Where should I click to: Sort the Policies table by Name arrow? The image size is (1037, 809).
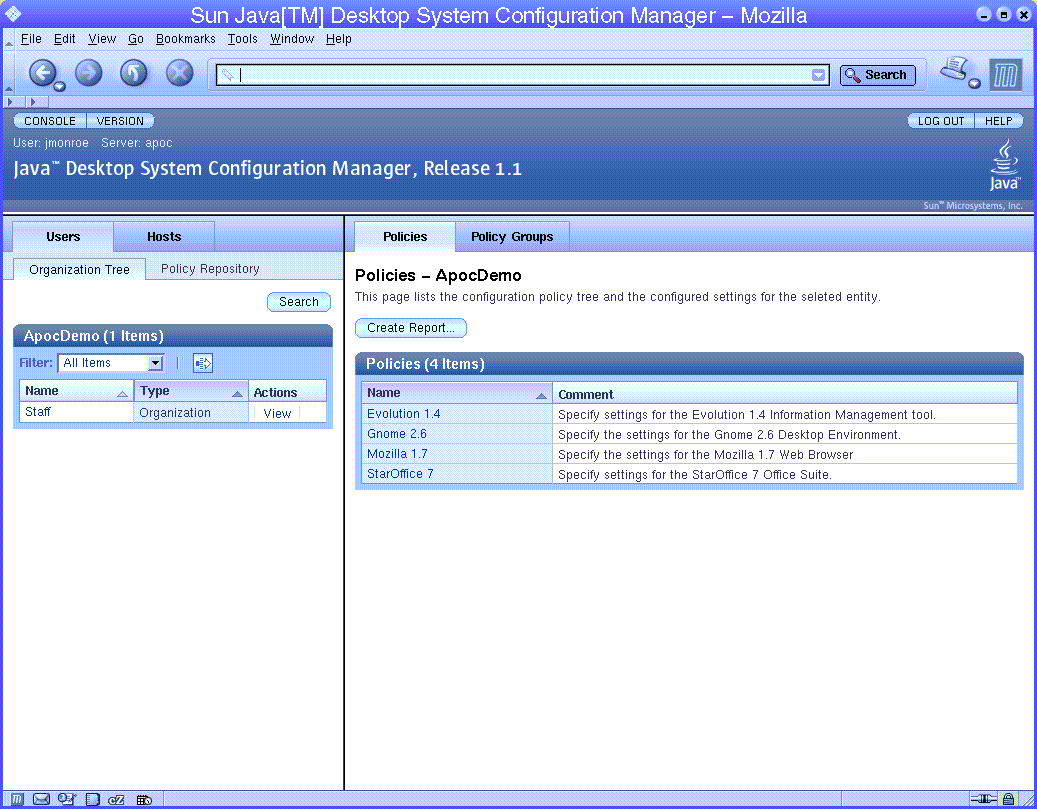(x=541, y=396)
